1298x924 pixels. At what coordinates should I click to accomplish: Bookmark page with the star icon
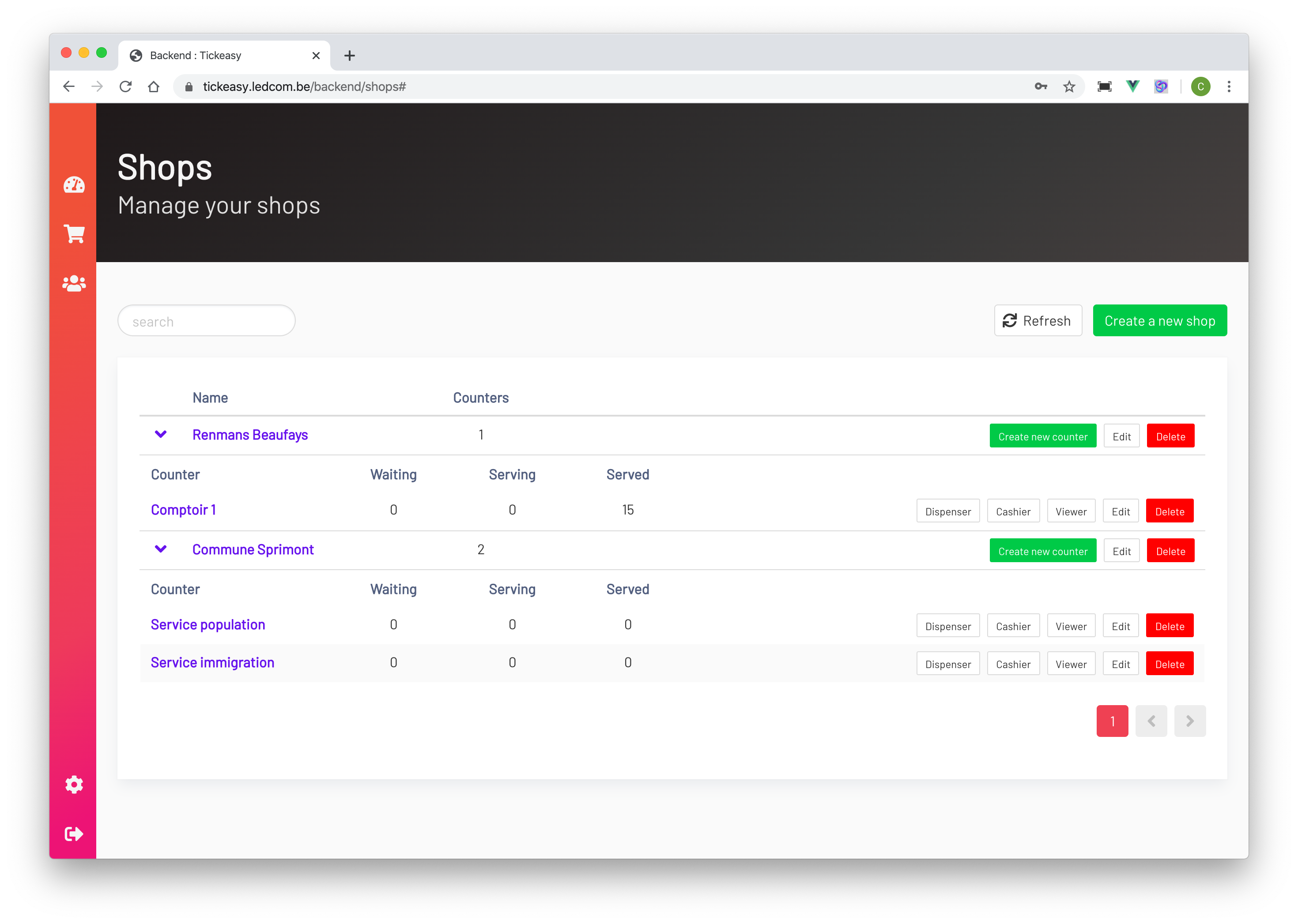[x=1069, y=86]
